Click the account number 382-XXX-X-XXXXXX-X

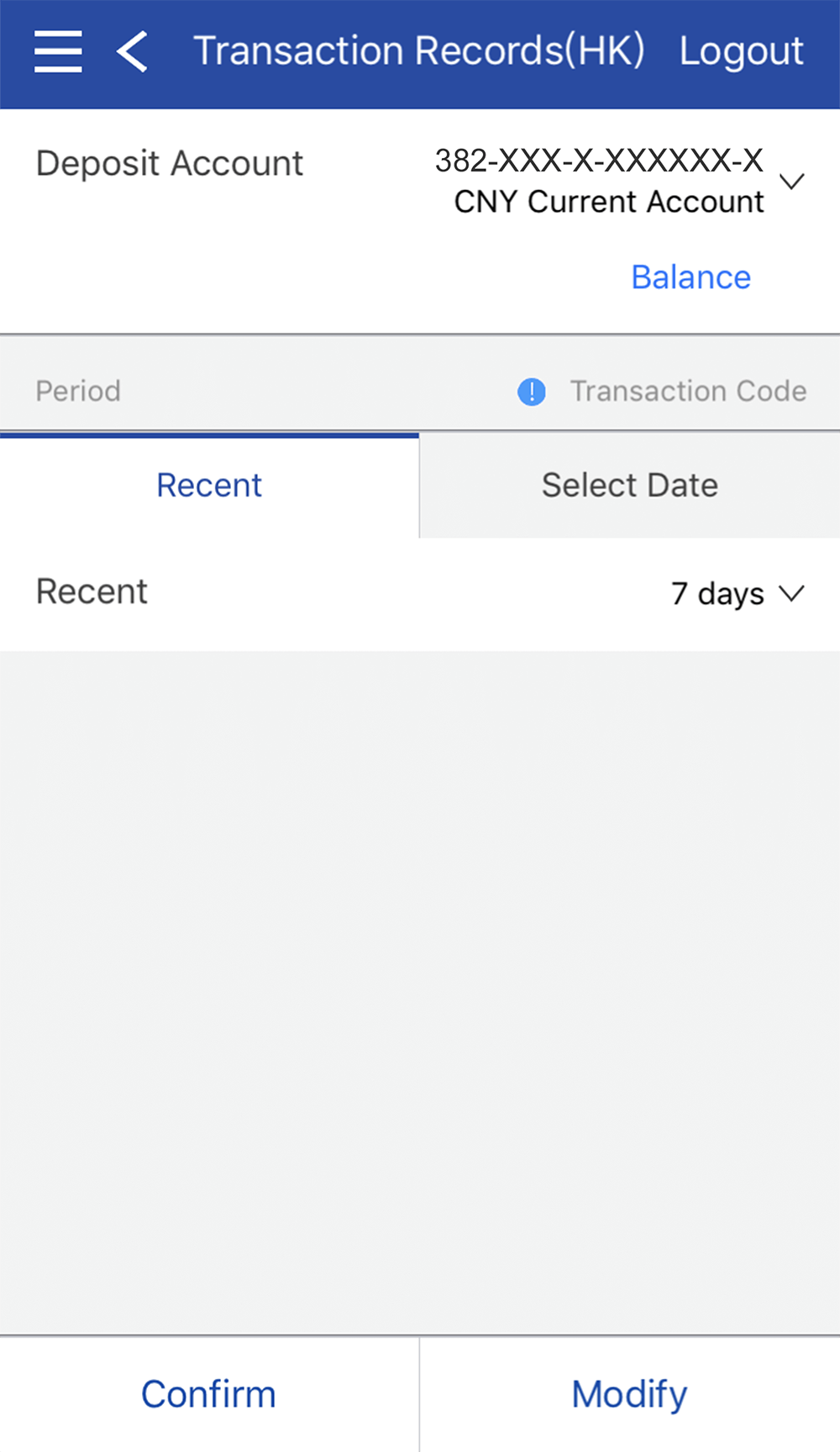[x=599, y=160]
